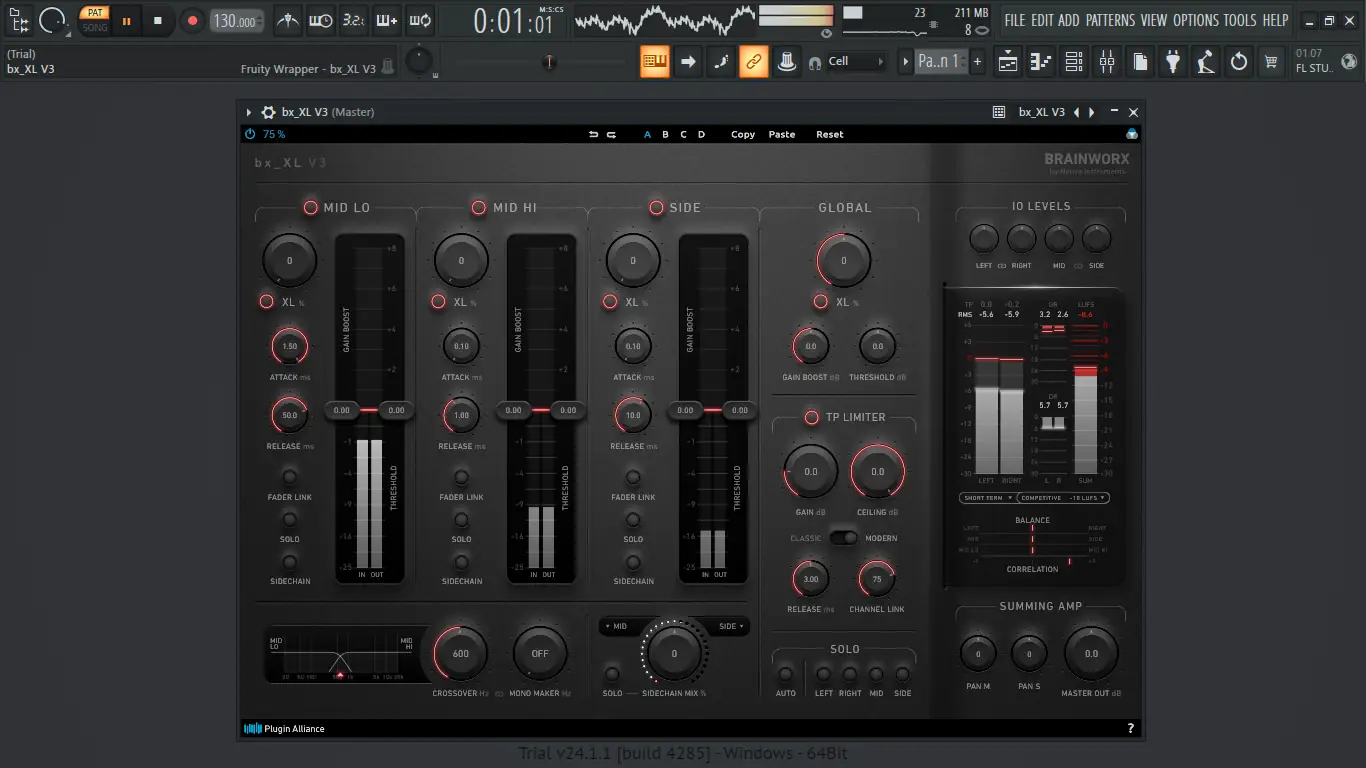Open the Playlist view icon
1366x768 pixels.
(1007, 62)
